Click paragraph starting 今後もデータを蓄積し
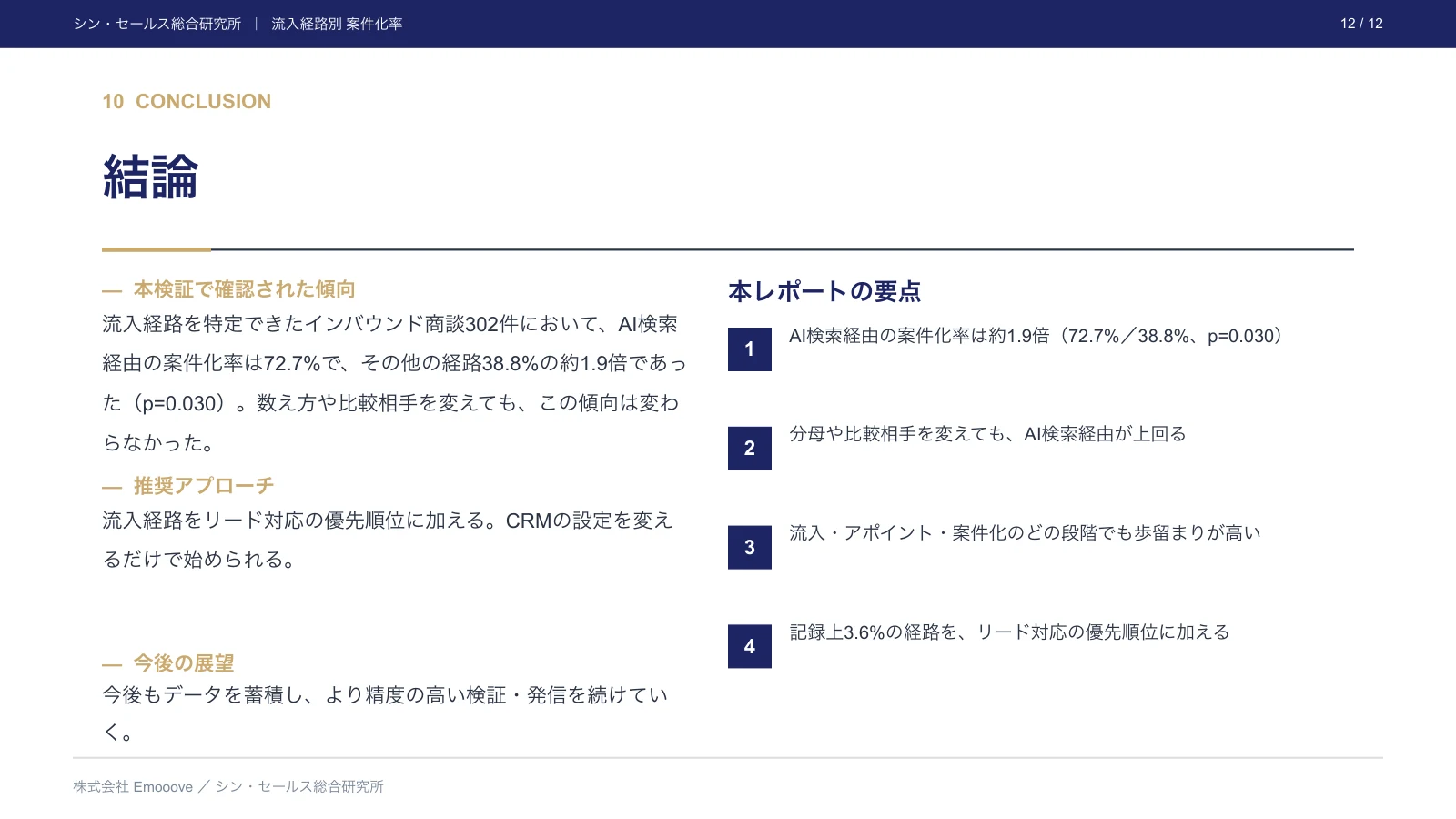 pos(385,713)
